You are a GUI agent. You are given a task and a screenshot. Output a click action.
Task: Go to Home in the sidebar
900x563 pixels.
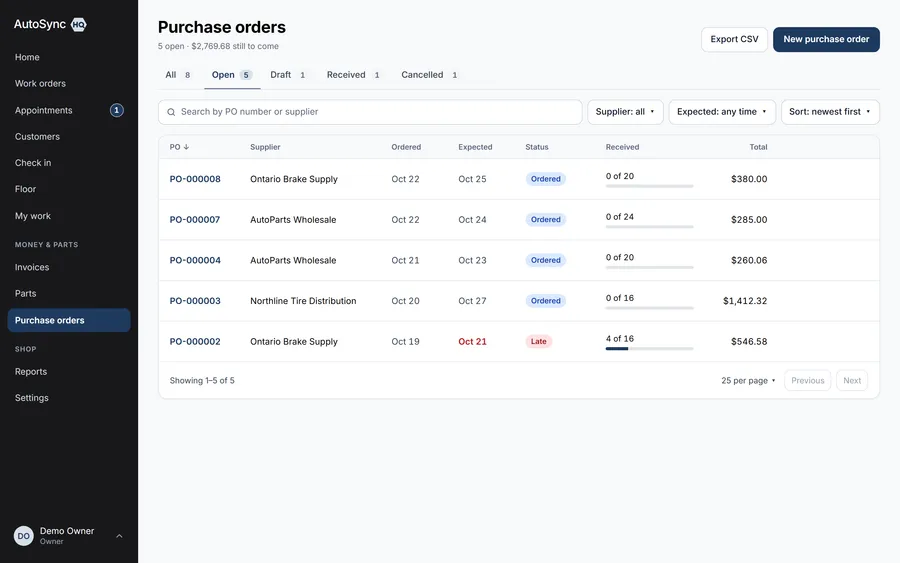(69, 57)
